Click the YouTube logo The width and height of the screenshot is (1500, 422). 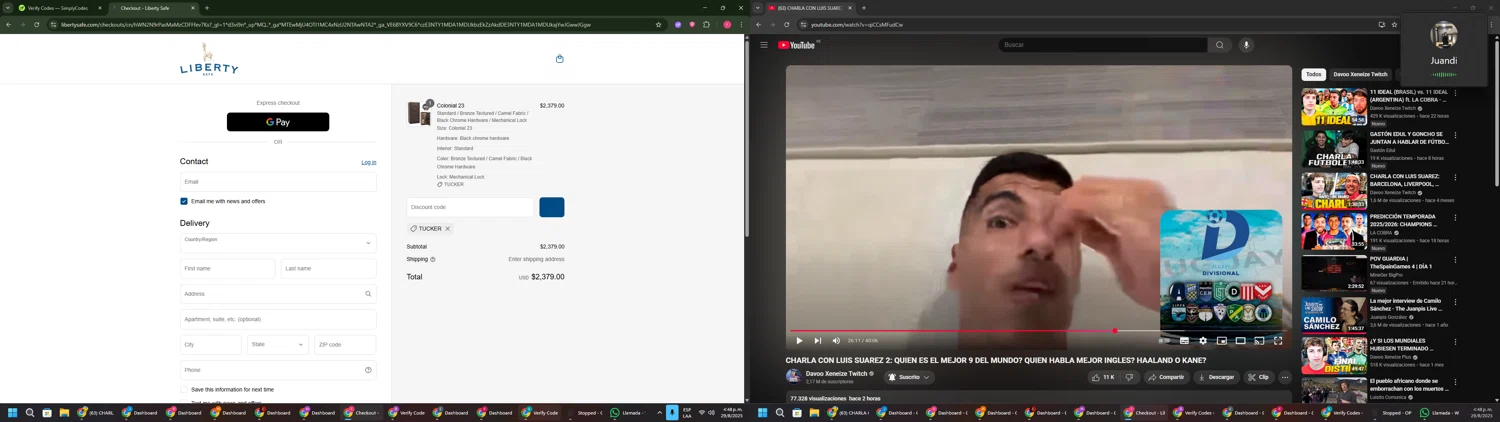click(x=797, y=45)
